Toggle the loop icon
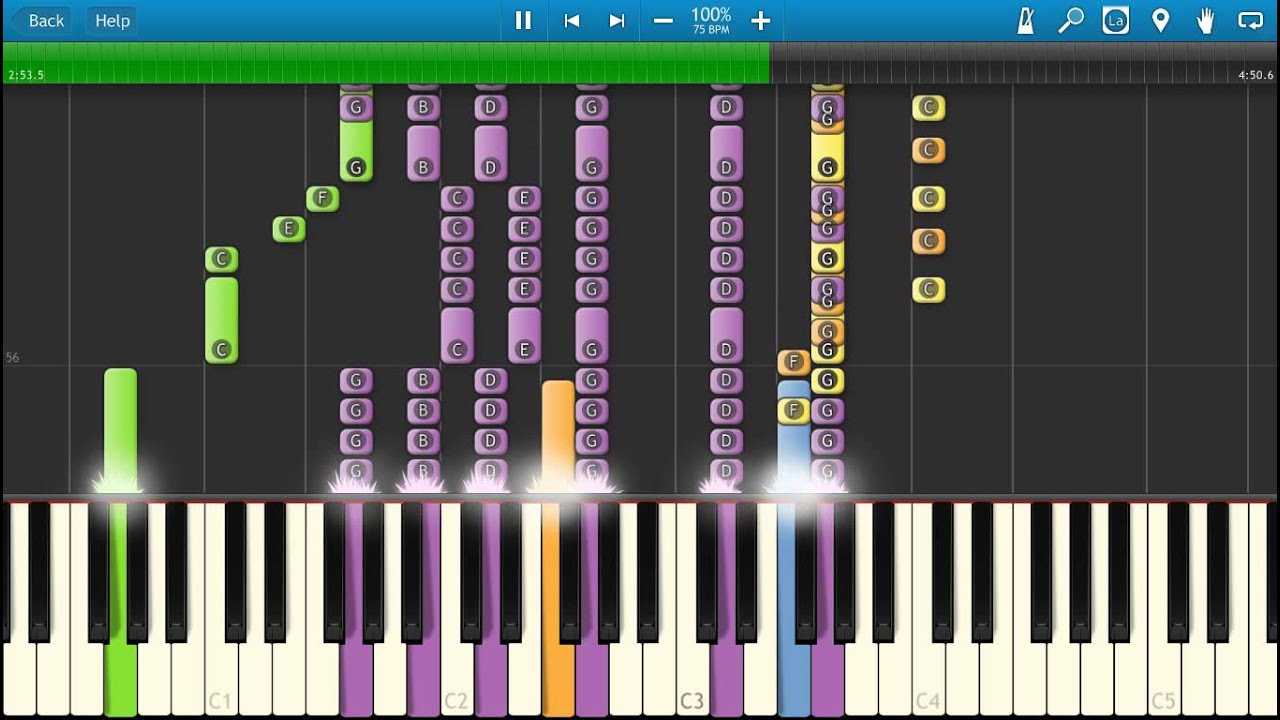 pos(1251,20)
